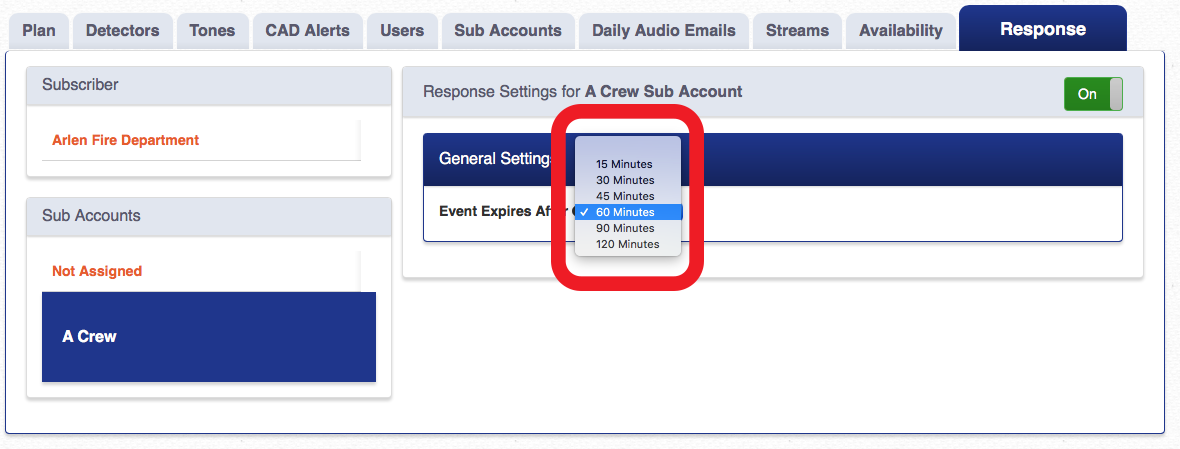This screenshot has height=449, width=1180.
Task: View the Streams tab
Action: pos(797,31)
